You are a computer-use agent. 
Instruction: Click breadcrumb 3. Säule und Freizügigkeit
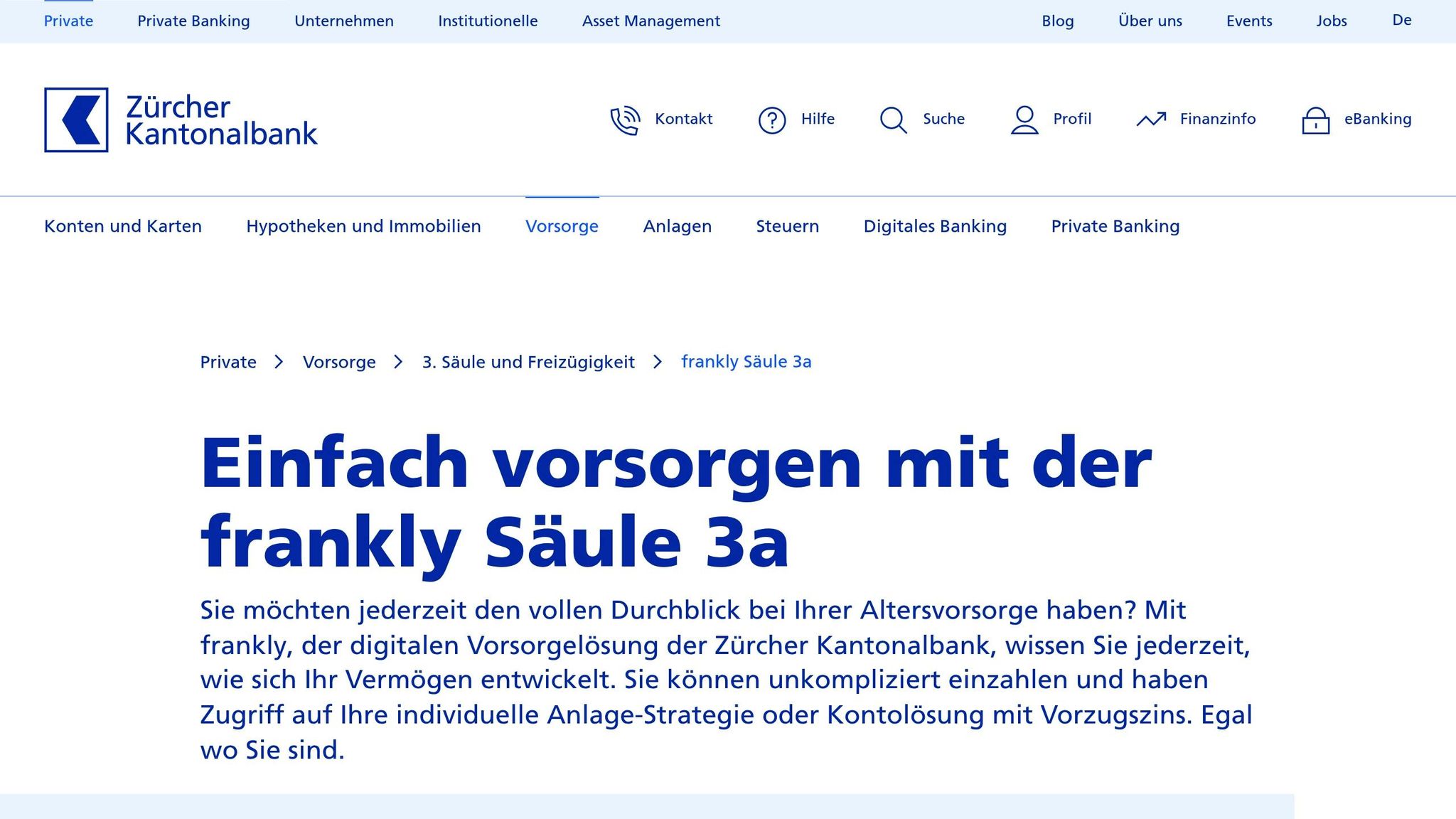pyautogui.click(x=528, y=362)
